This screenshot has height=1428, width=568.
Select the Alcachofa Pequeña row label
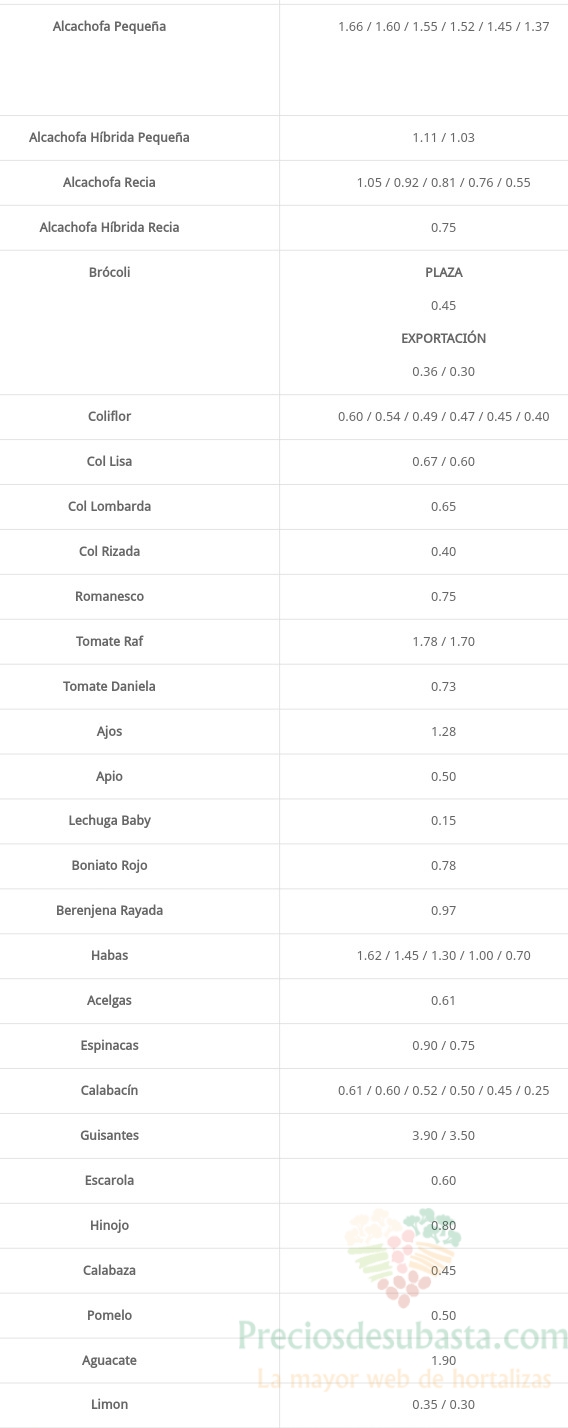pos(110,27)
